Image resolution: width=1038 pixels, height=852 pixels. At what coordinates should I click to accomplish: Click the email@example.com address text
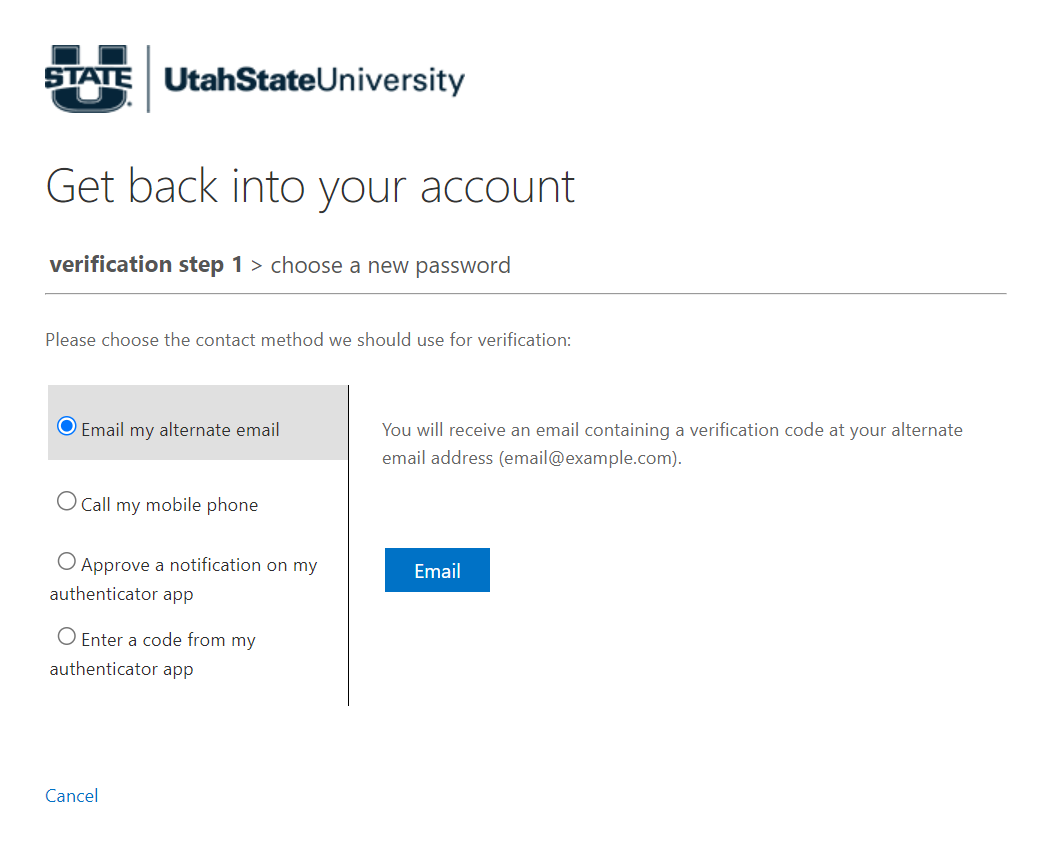pos(590,459)
